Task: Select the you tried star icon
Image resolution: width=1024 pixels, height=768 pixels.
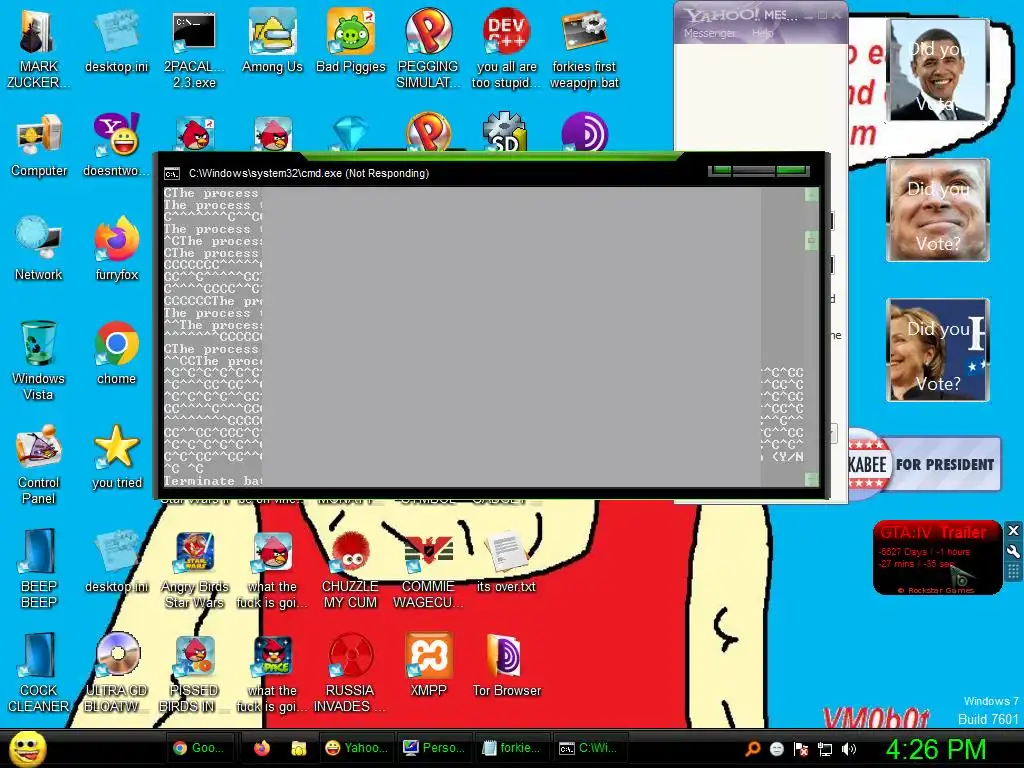Action: 116,456
